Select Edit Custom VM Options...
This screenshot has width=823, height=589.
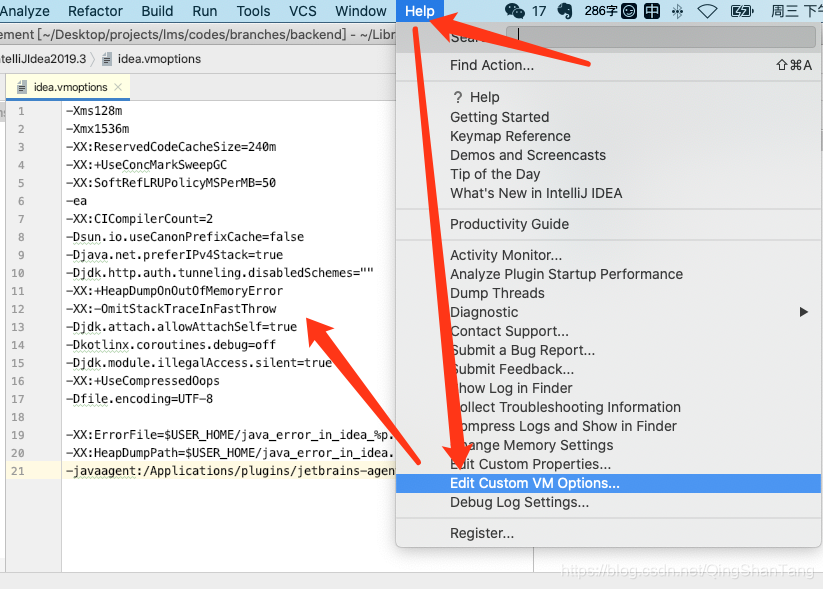tap(608, 483)
